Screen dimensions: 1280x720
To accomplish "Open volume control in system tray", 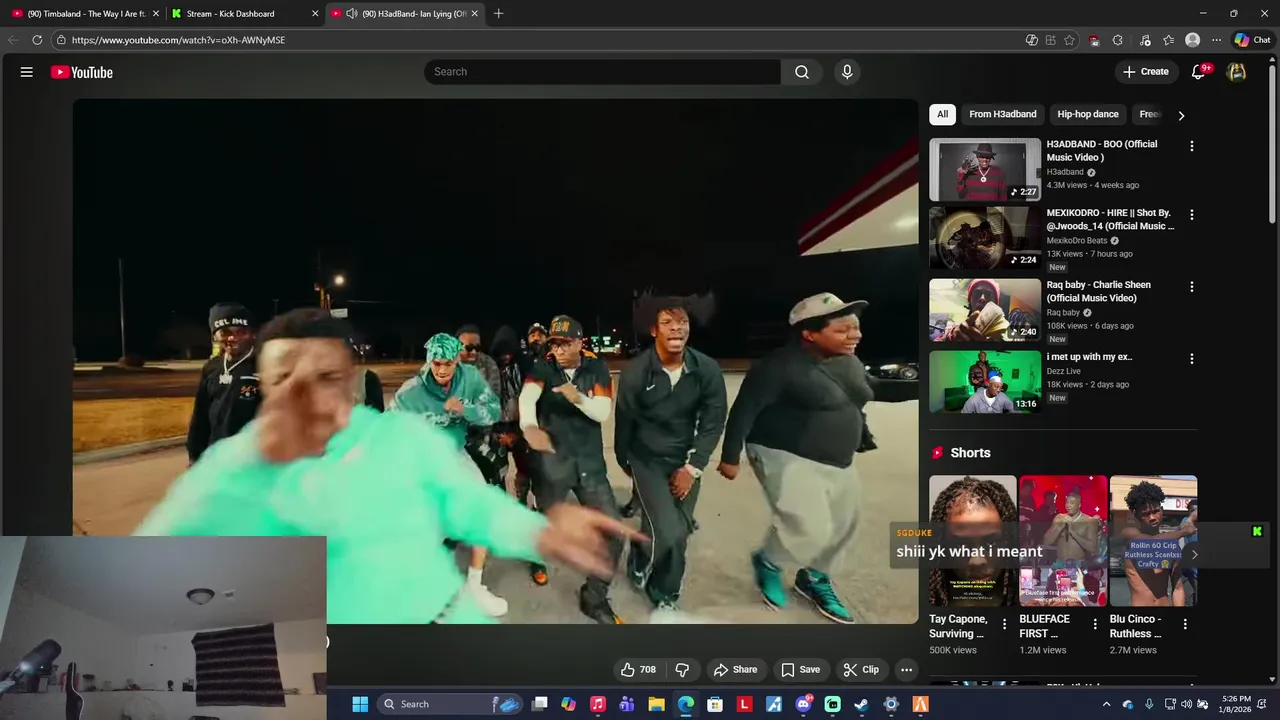I will [1186, 704].
